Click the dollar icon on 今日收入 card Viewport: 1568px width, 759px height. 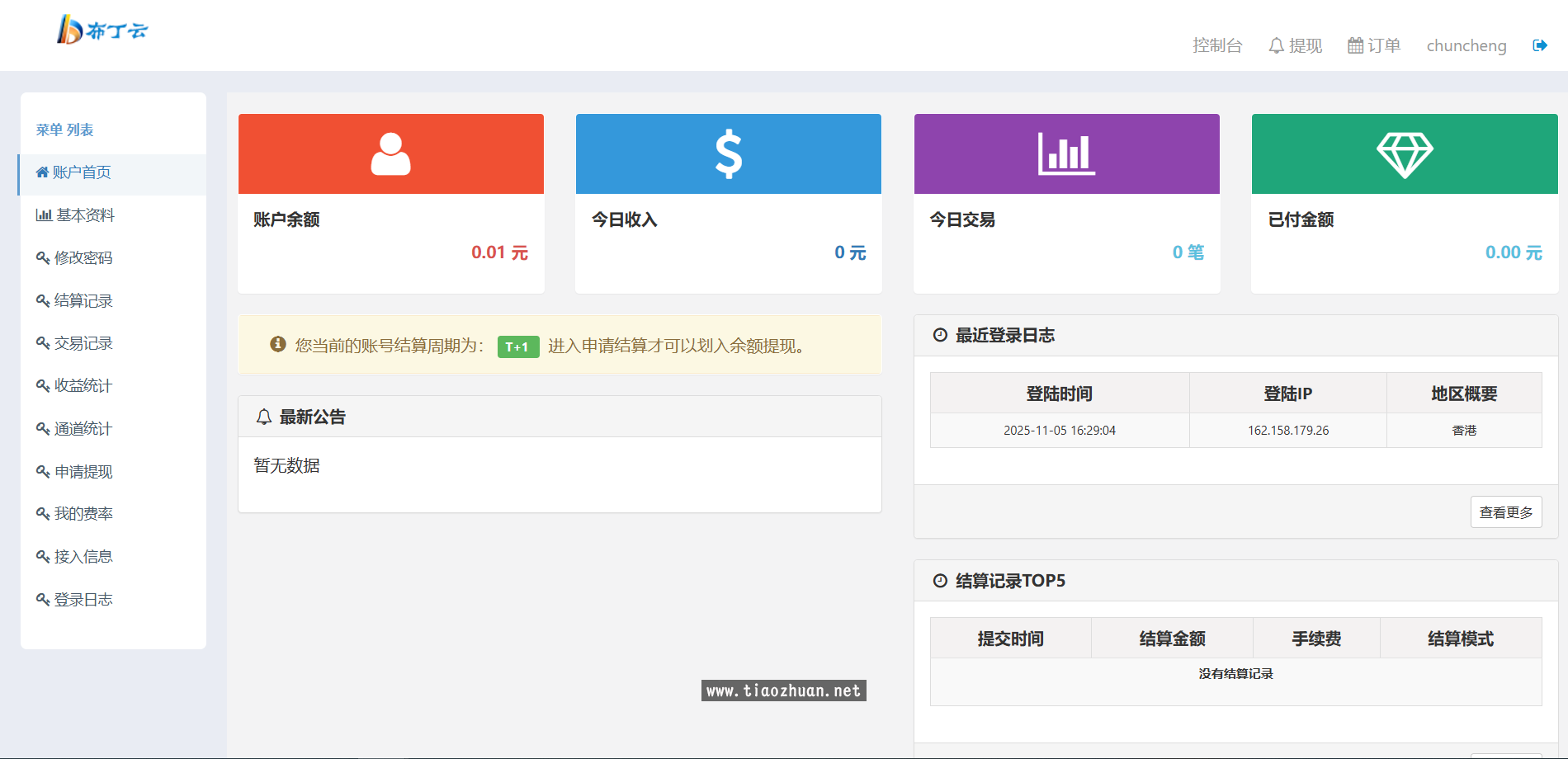[728, 153]
